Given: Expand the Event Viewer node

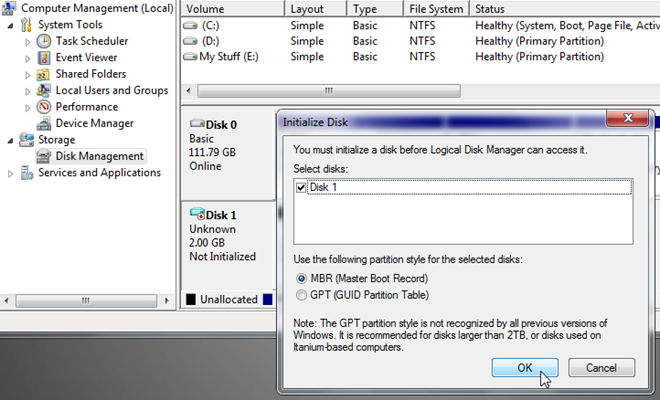Looking at the screenshot, I should click(x=28, y=58).
